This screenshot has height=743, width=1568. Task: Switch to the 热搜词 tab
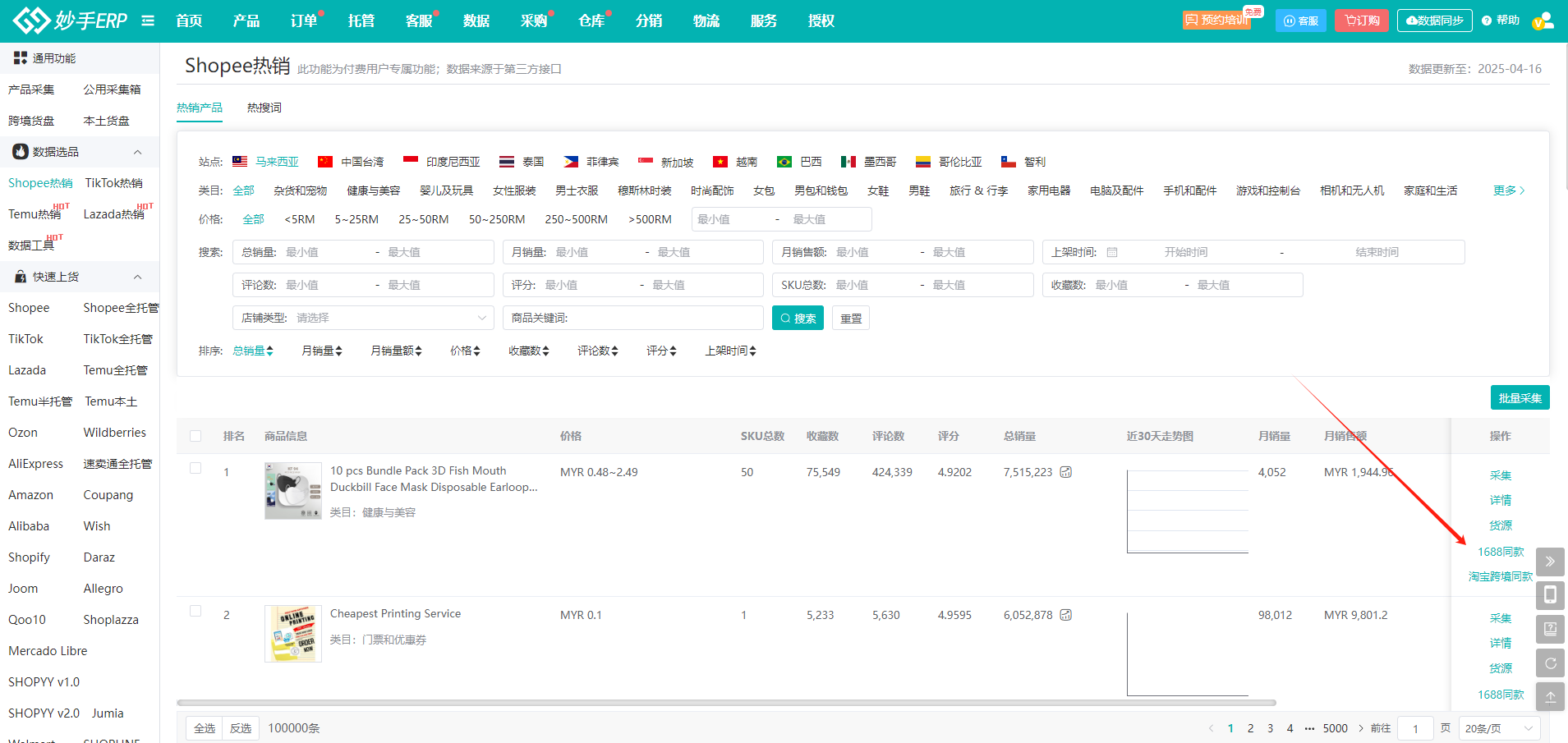[264, 108]
